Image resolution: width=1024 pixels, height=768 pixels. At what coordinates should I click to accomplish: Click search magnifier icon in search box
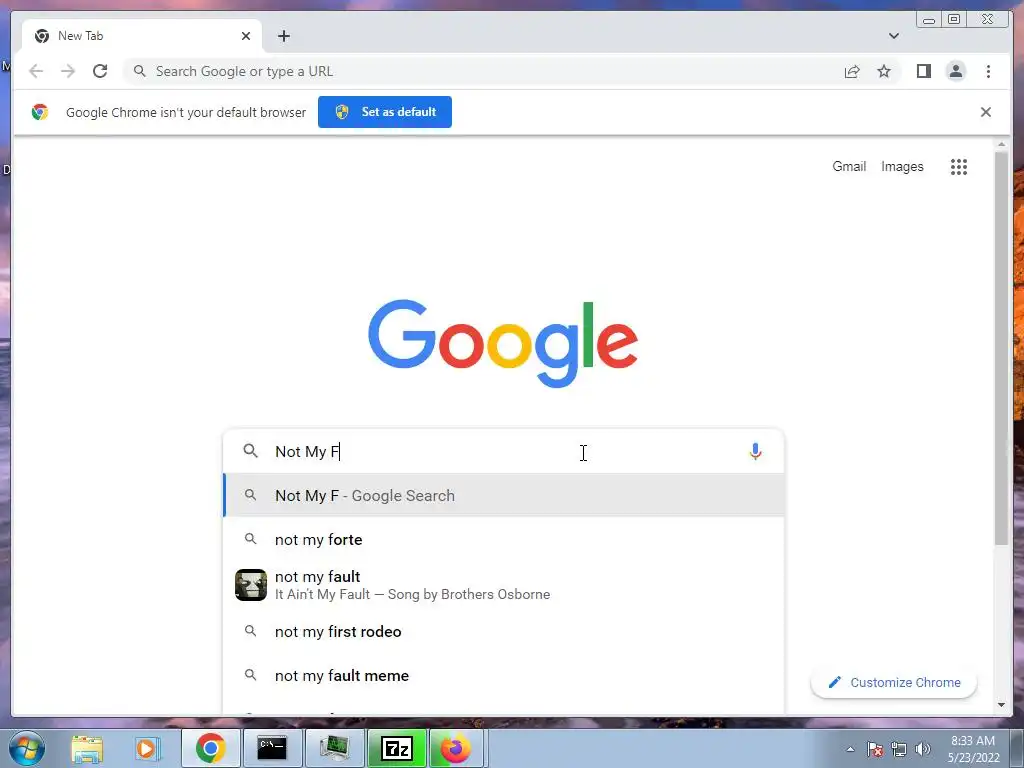[x=250, y=451]
